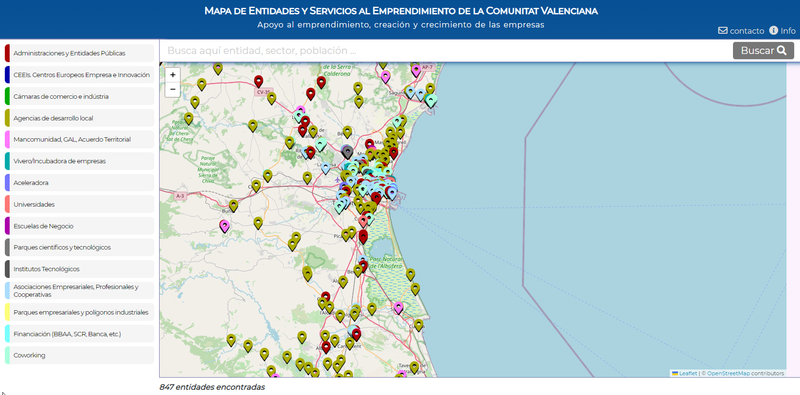Show only Agencias de desarrollo local
The height and width of the screenshot is (395, 800).
coord(79,118)
